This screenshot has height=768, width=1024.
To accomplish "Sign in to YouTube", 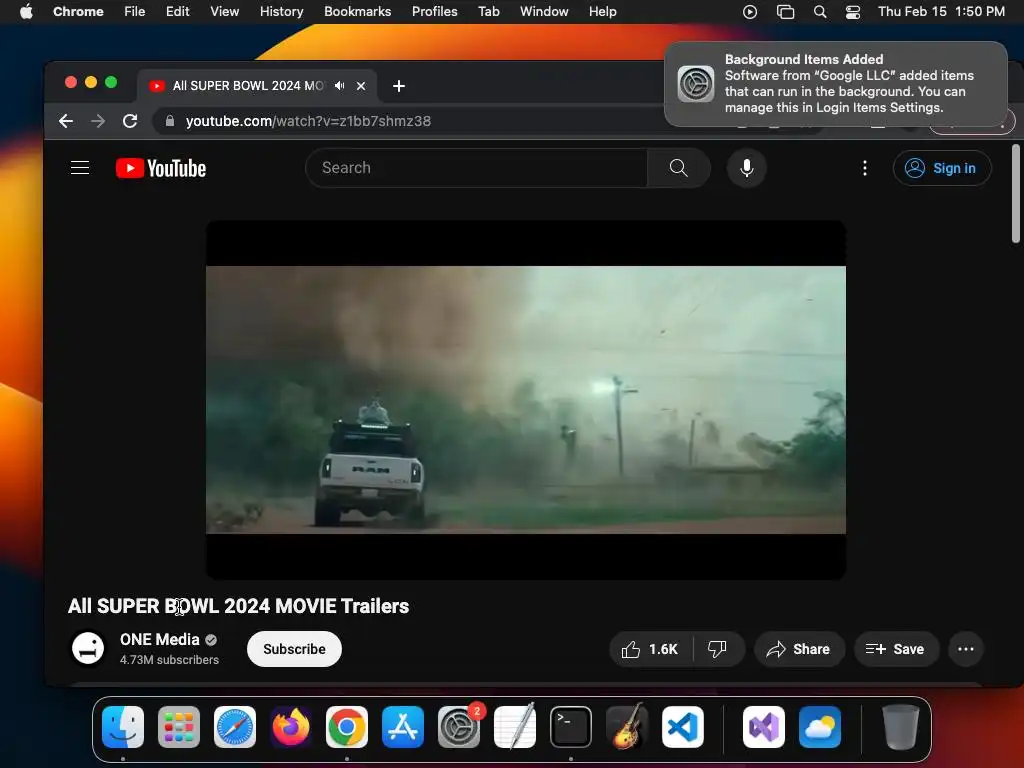I will pos(942,168).
